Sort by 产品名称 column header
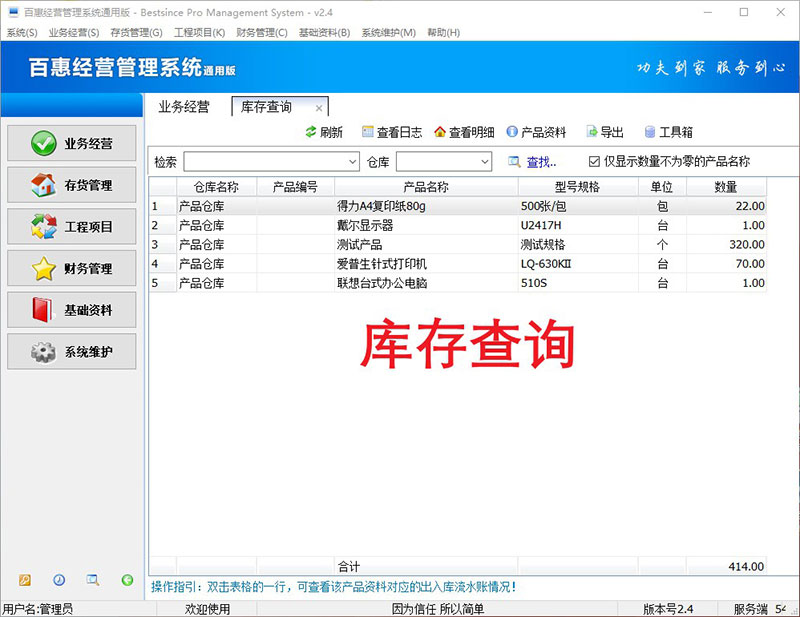The height and width of the screenshot is (617, 800). point(426,187)
